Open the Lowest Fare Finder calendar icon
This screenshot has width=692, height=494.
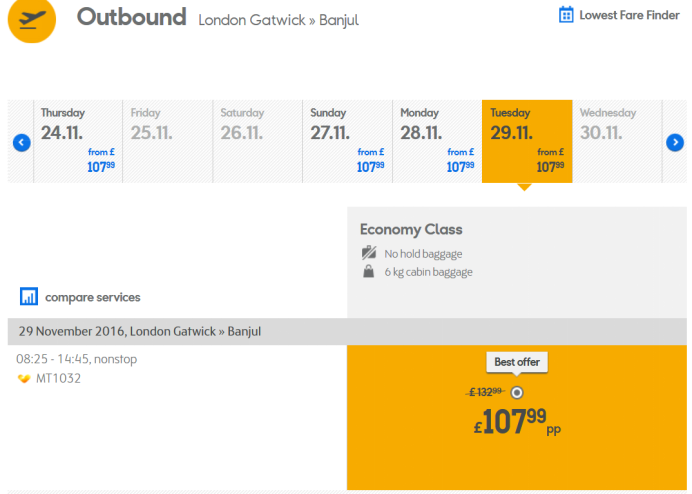(566, 14)
